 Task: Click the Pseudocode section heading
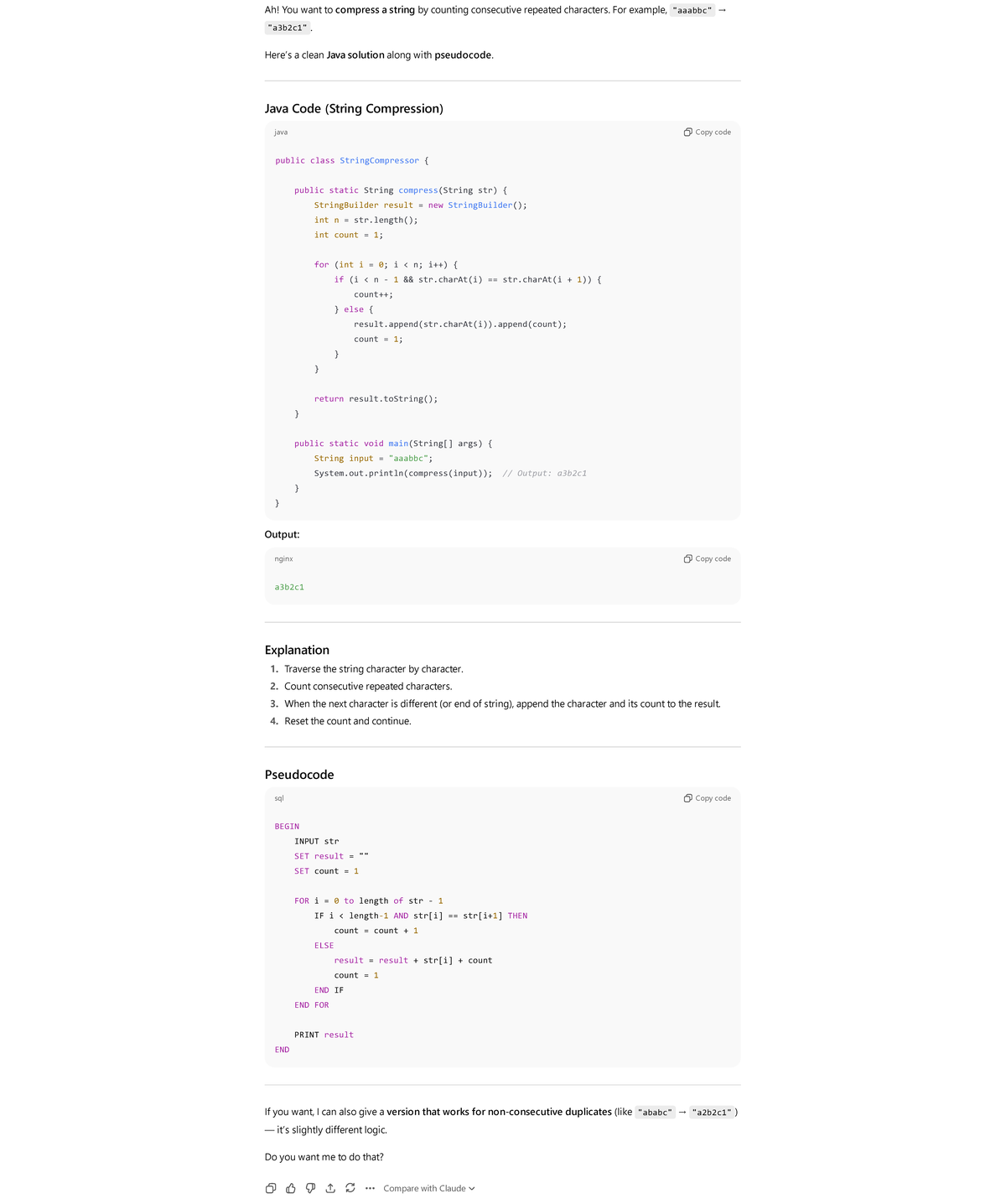pyautogui.click(x=299, y=775)
